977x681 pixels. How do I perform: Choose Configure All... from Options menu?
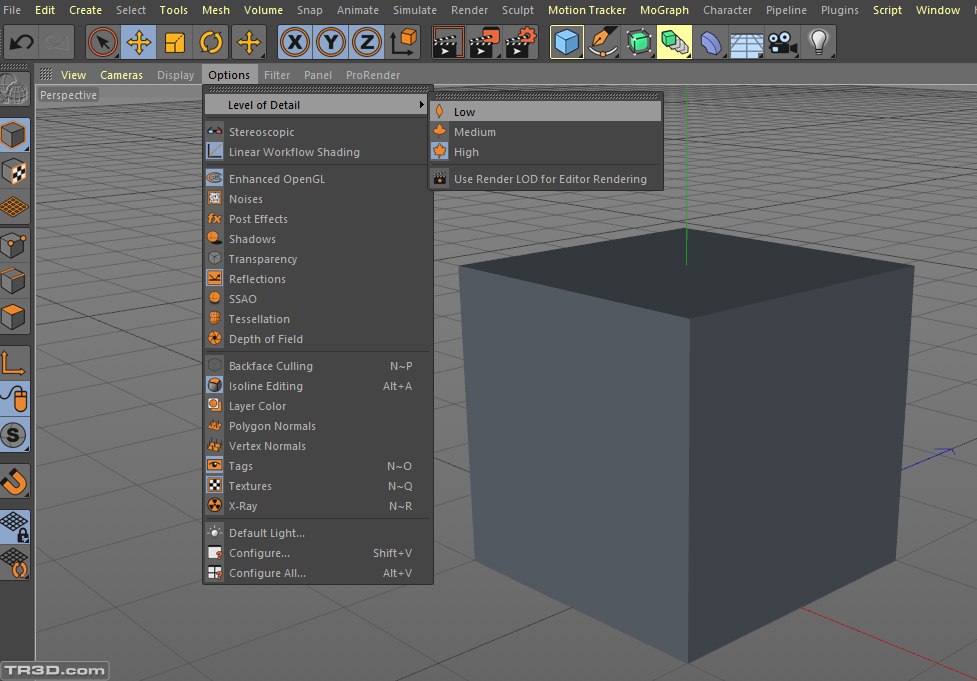[267, 573]
